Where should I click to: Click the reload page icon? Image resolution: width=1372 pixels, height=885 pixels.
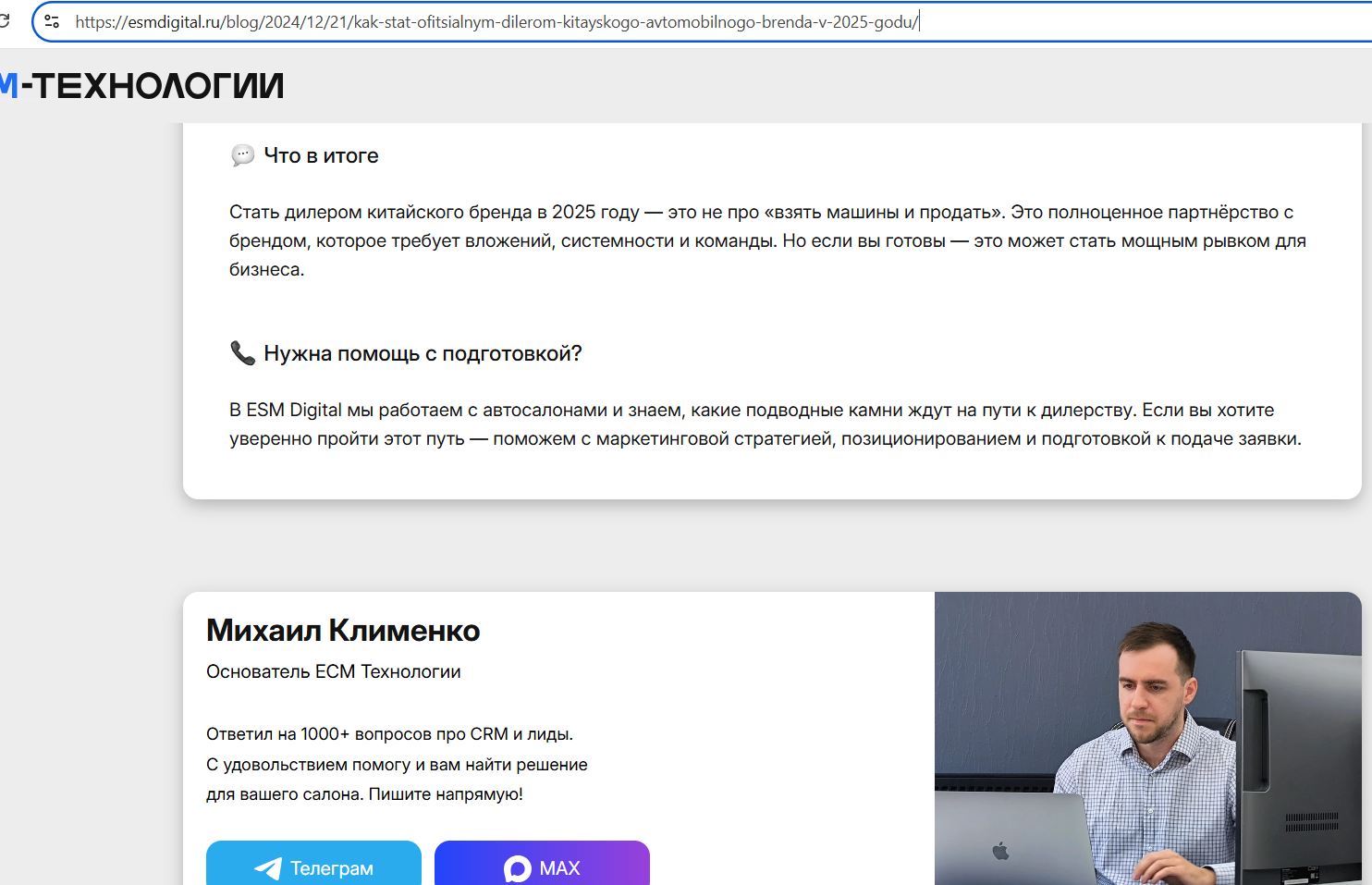click(x=6, y=20)
